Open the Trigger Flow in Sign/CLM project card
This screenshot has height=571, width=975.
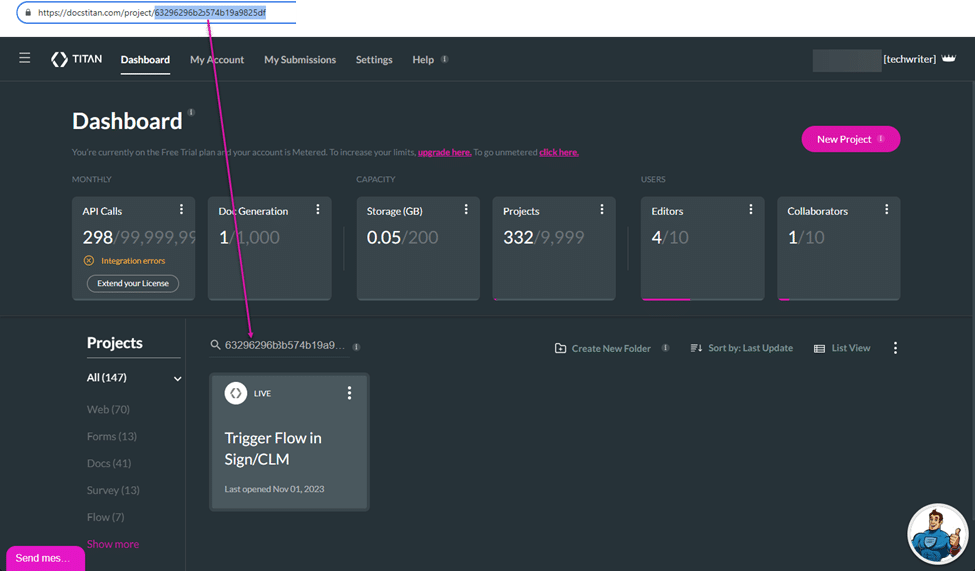[289, 442]
